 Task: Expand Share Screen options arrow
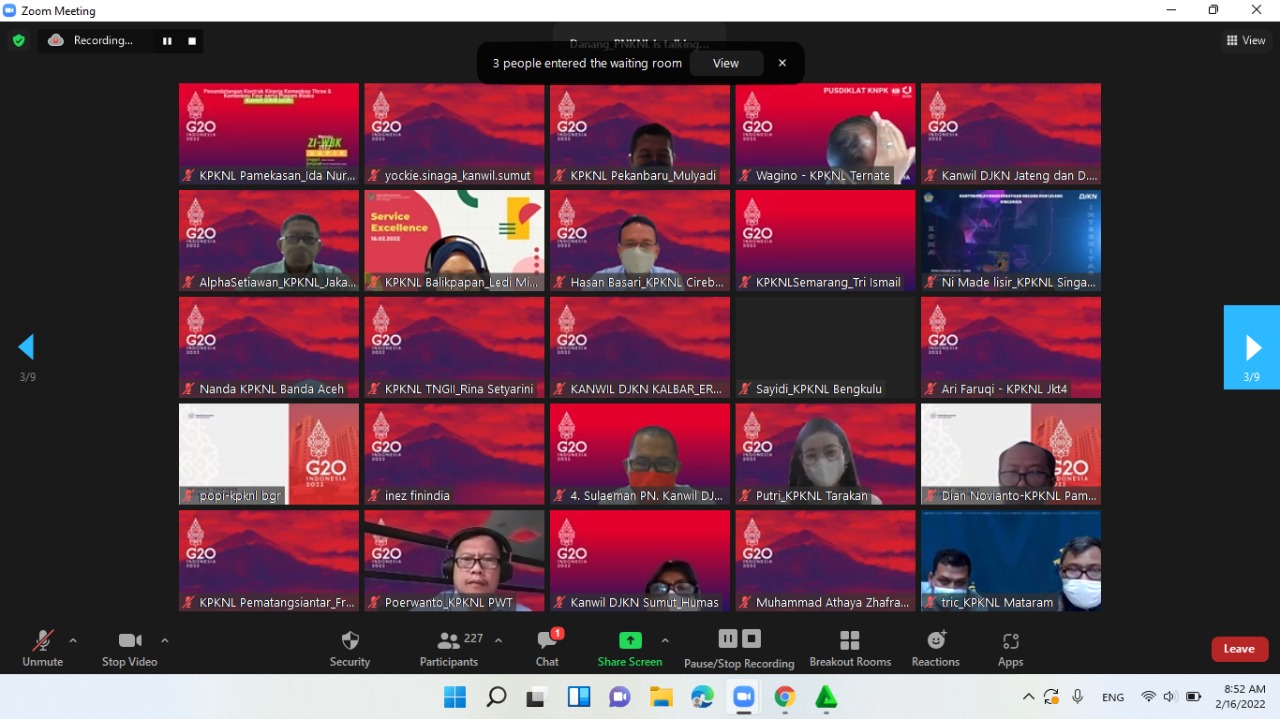click(x=665, y=640)
